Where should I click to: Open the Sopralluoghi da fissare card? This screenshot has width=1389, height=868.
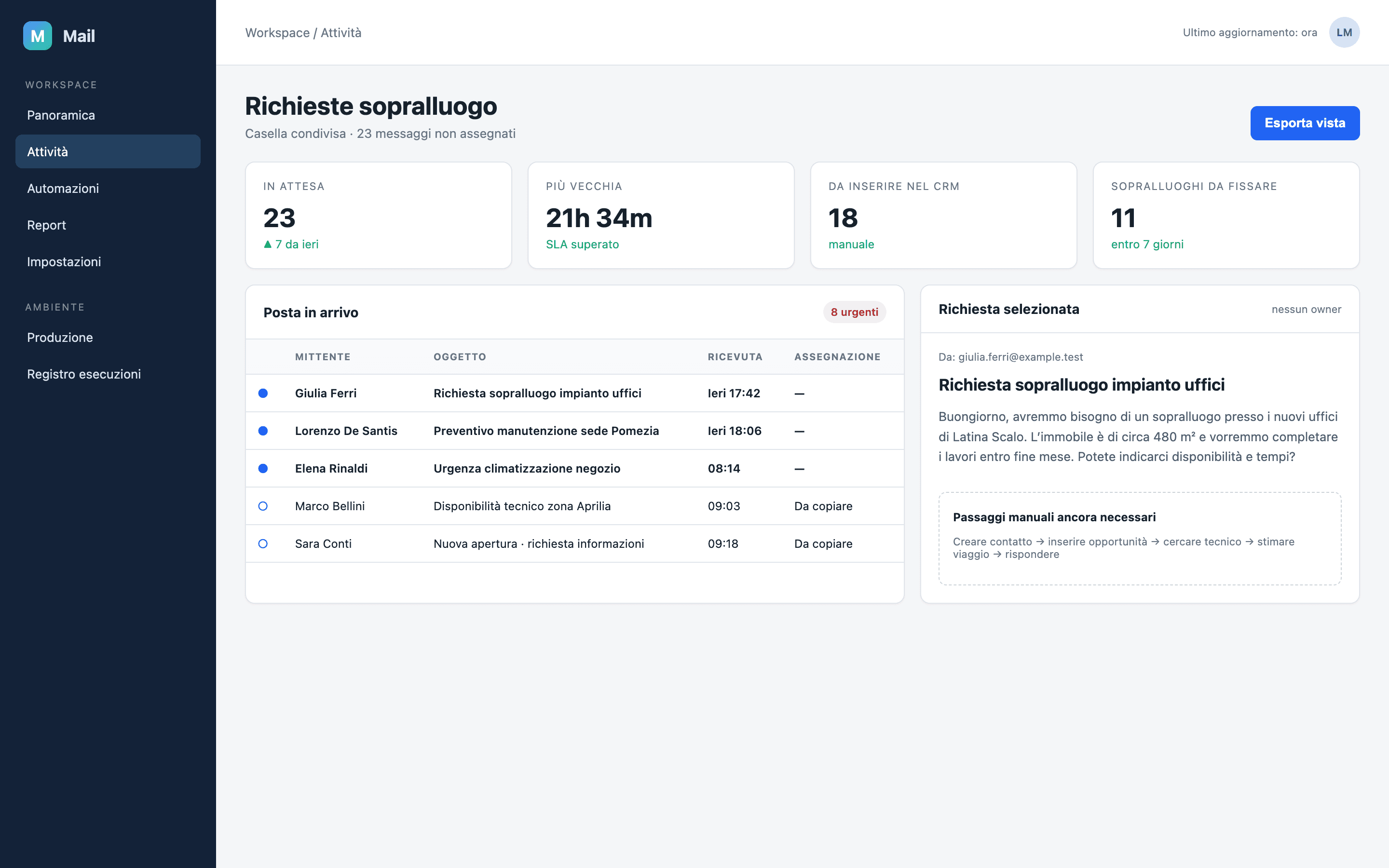(1226, 215)
